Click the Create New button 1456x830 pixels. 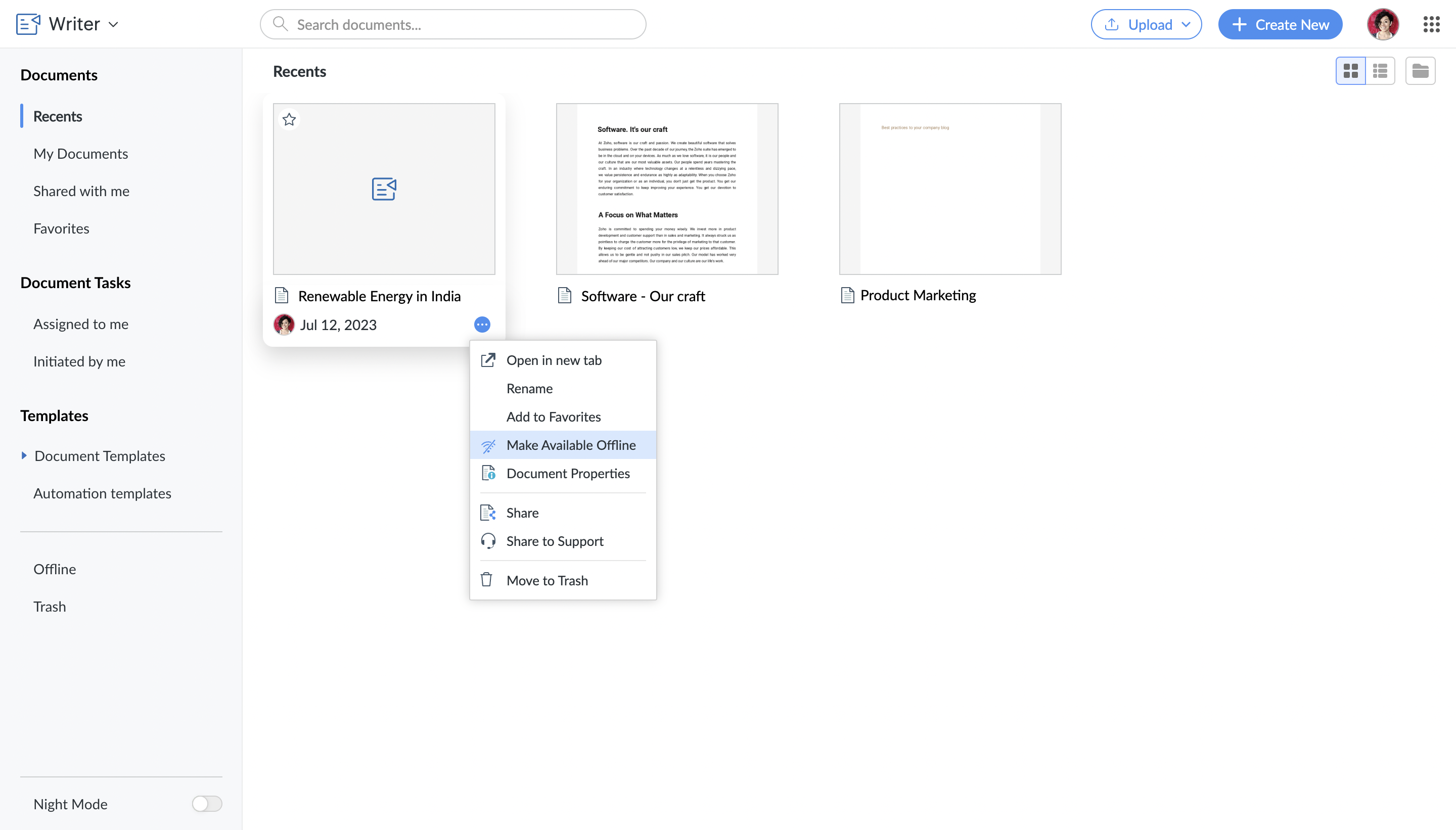1280,24
